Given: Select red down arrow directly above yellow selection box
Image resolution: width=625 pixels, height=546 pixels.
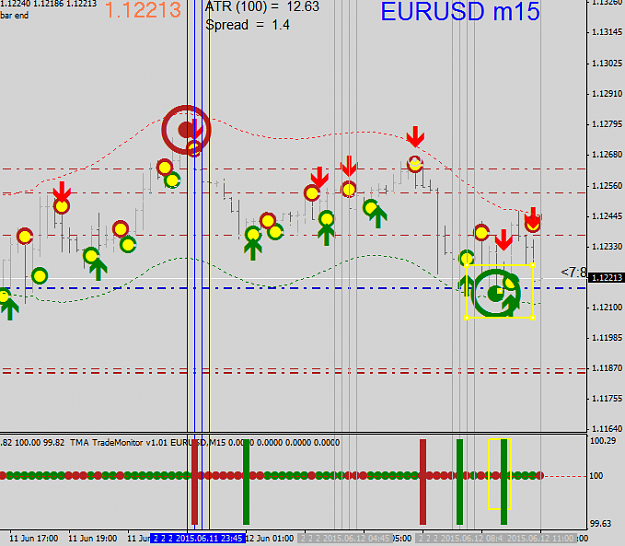Looking at the screenshot, I should pos(503,240).
